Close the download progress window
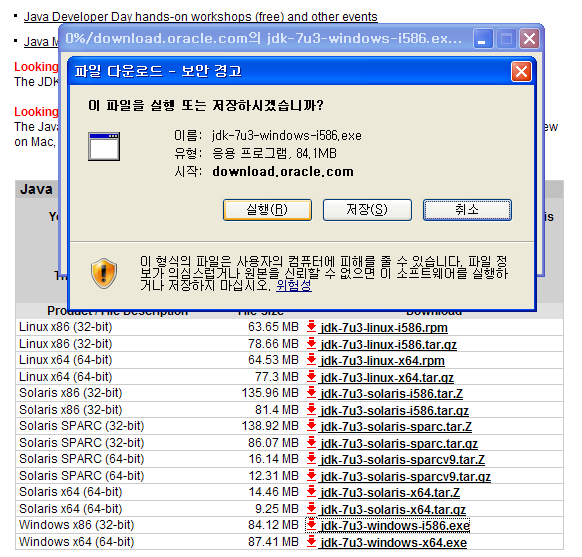Image resolution: width=582 pixels, height=557 pixels. coord(529,39)
